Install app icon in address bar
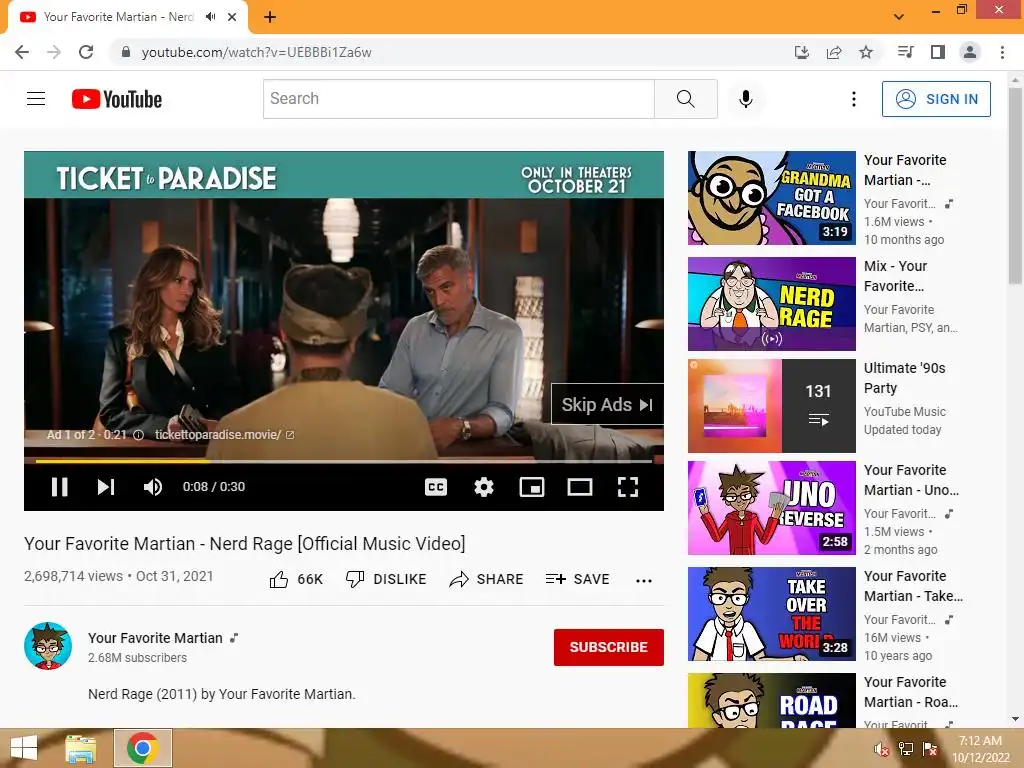Viewport: 1024px width, 768px height. [x=802, y=52]
